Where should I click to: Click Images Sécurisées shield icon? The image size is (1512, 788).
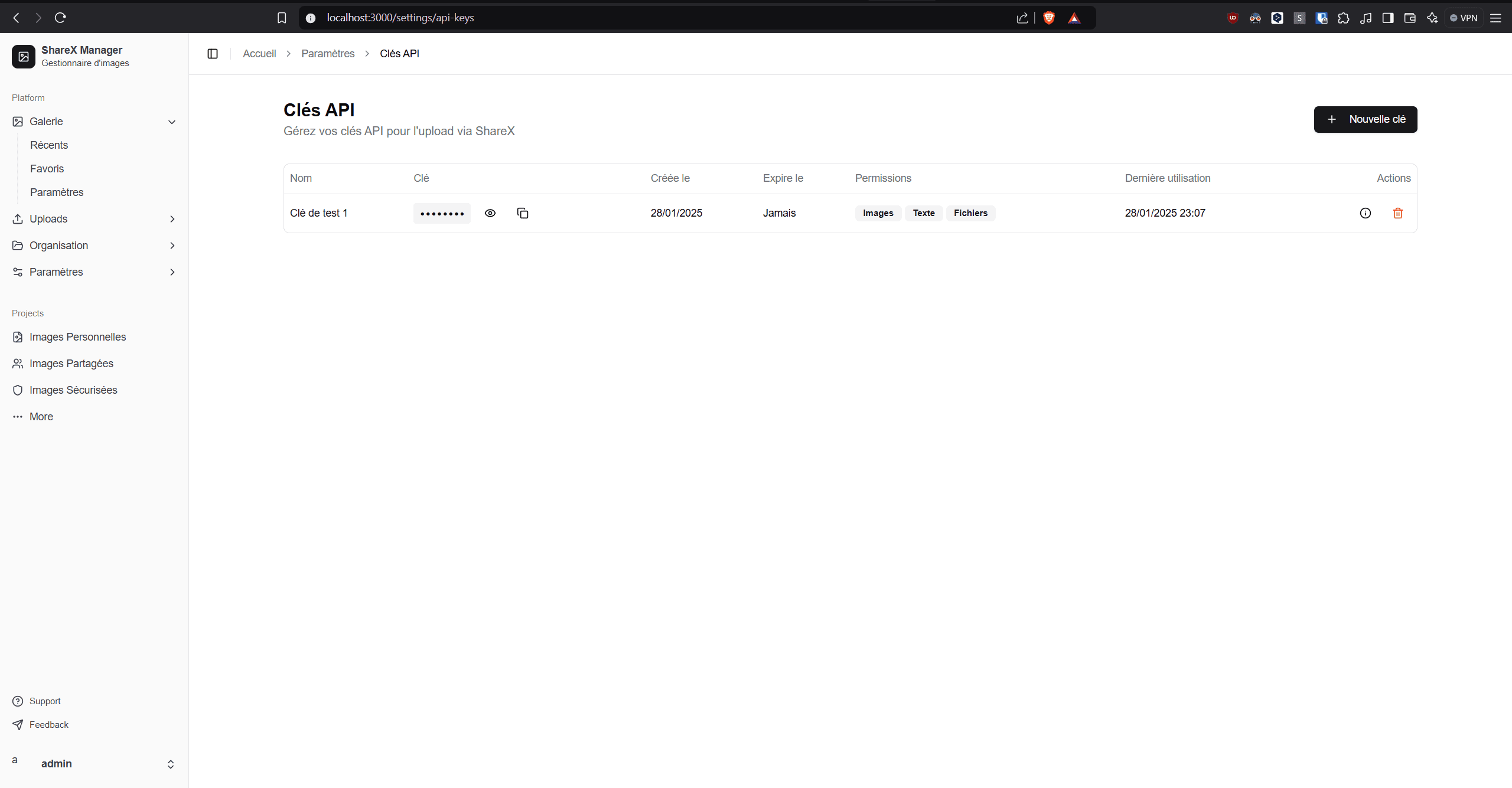[18, 390]
